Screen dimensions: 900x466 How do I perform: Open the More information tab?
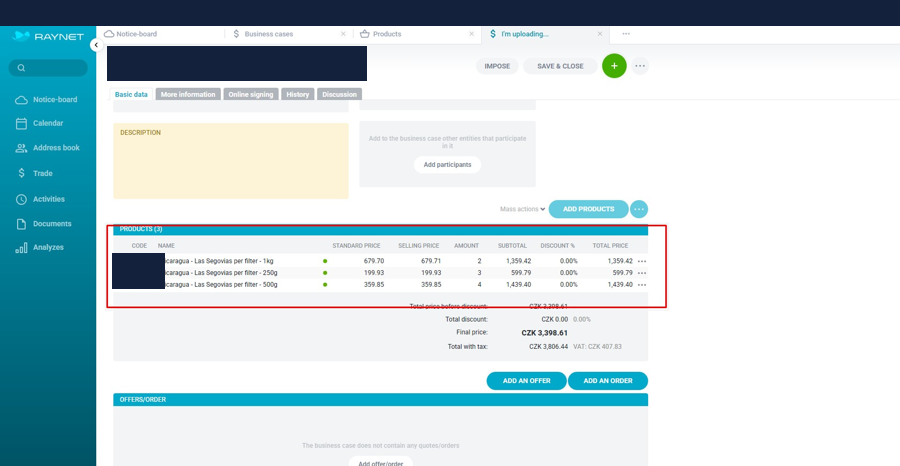click(188, 94)
